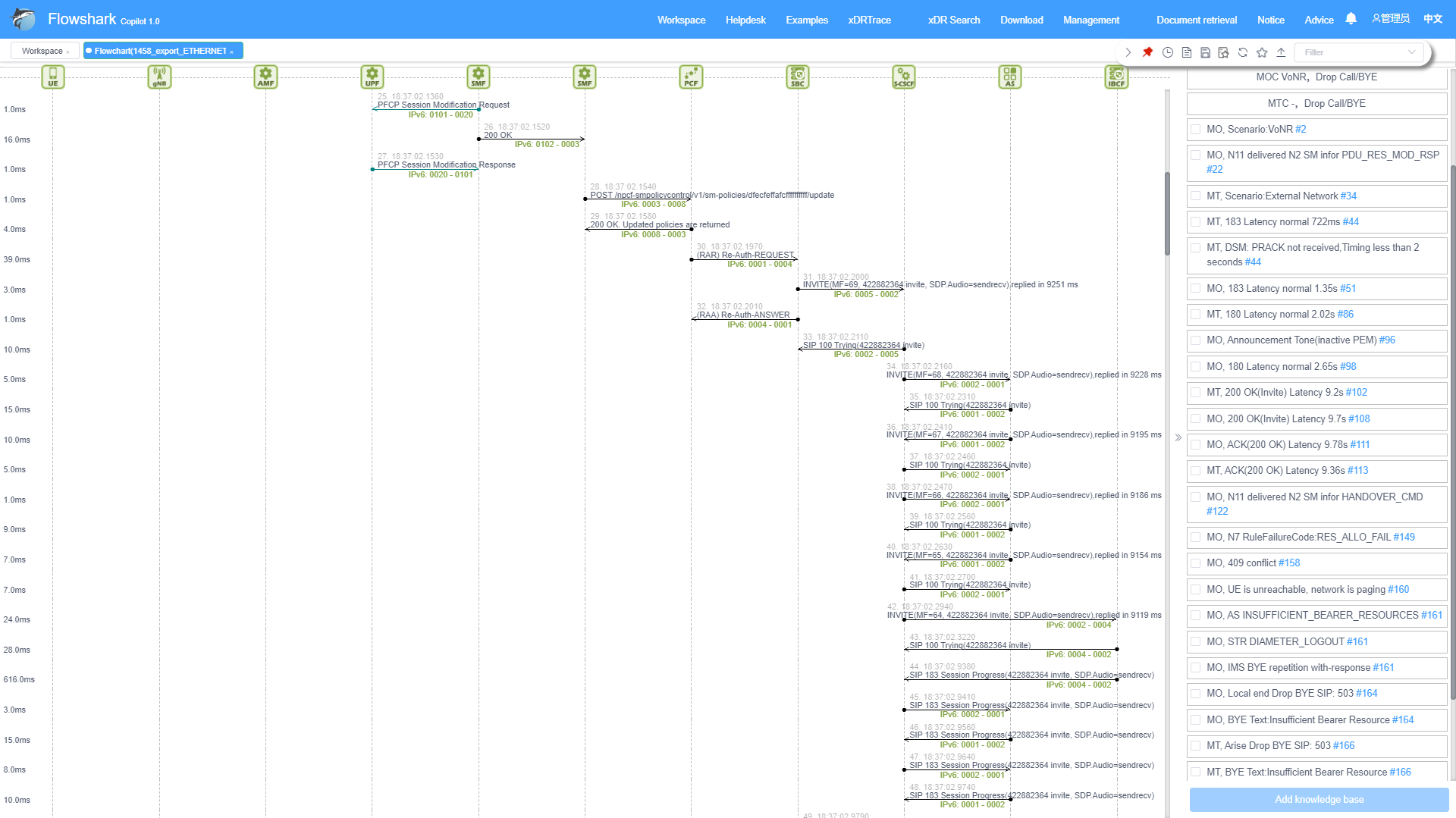The width and height of the screenshot is (1456, 818).
Task: Tick the MO, 409 conflict #158 checkbox
Action: coord(1196,563)
